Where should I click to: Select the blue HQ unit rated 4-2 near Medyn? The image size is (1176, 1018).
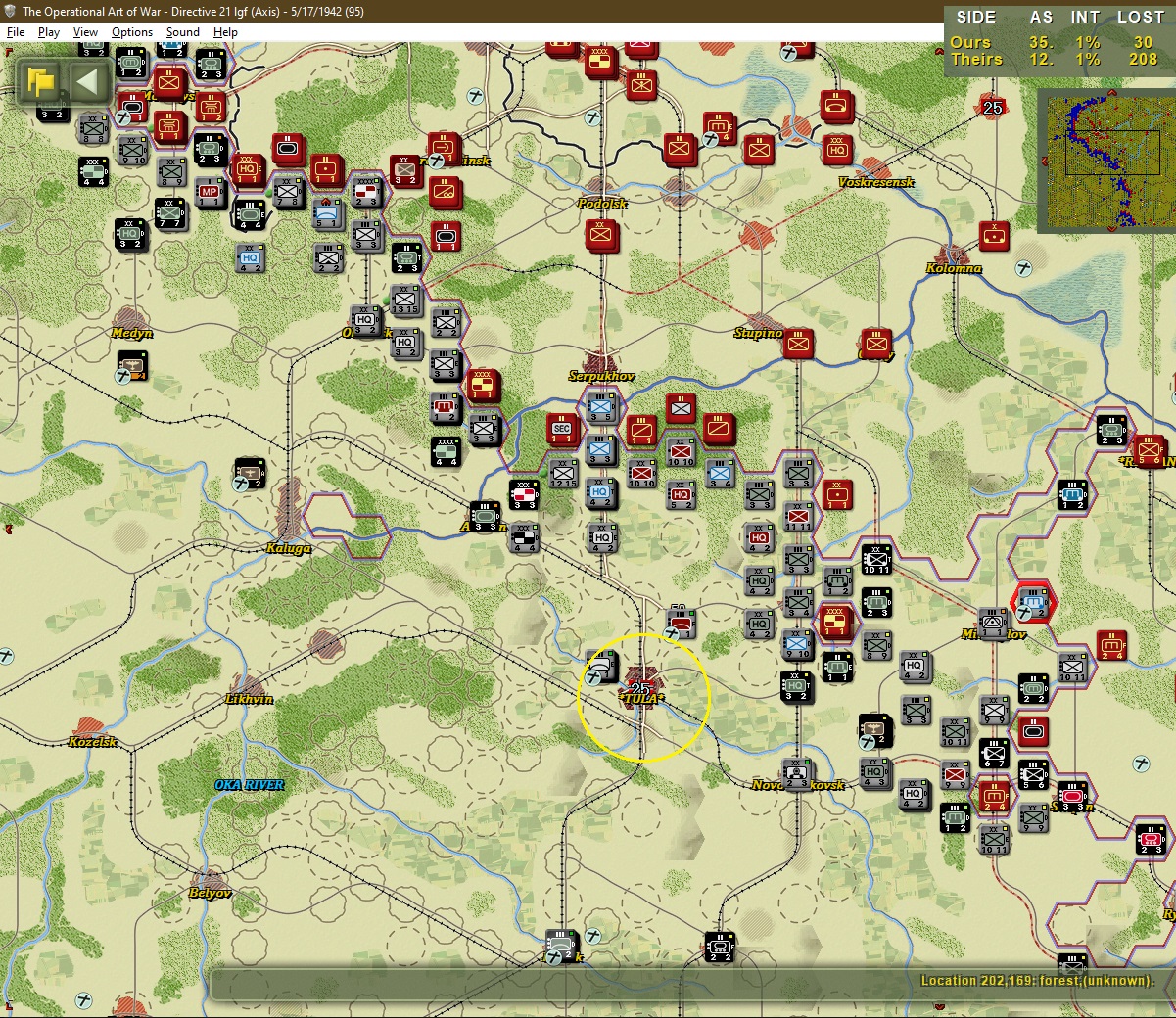coord(250,257)
